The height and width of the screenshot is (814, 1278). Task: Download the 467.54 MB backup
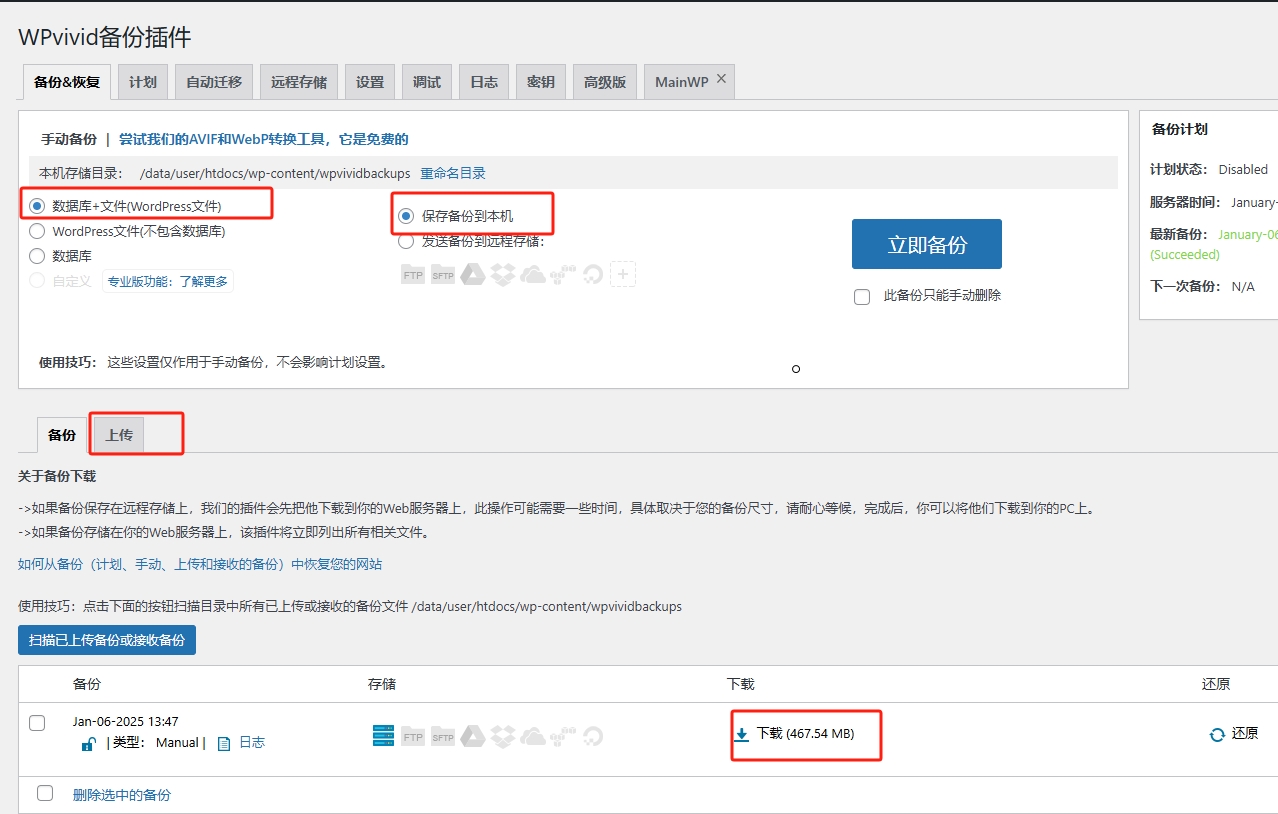[795, 733]
